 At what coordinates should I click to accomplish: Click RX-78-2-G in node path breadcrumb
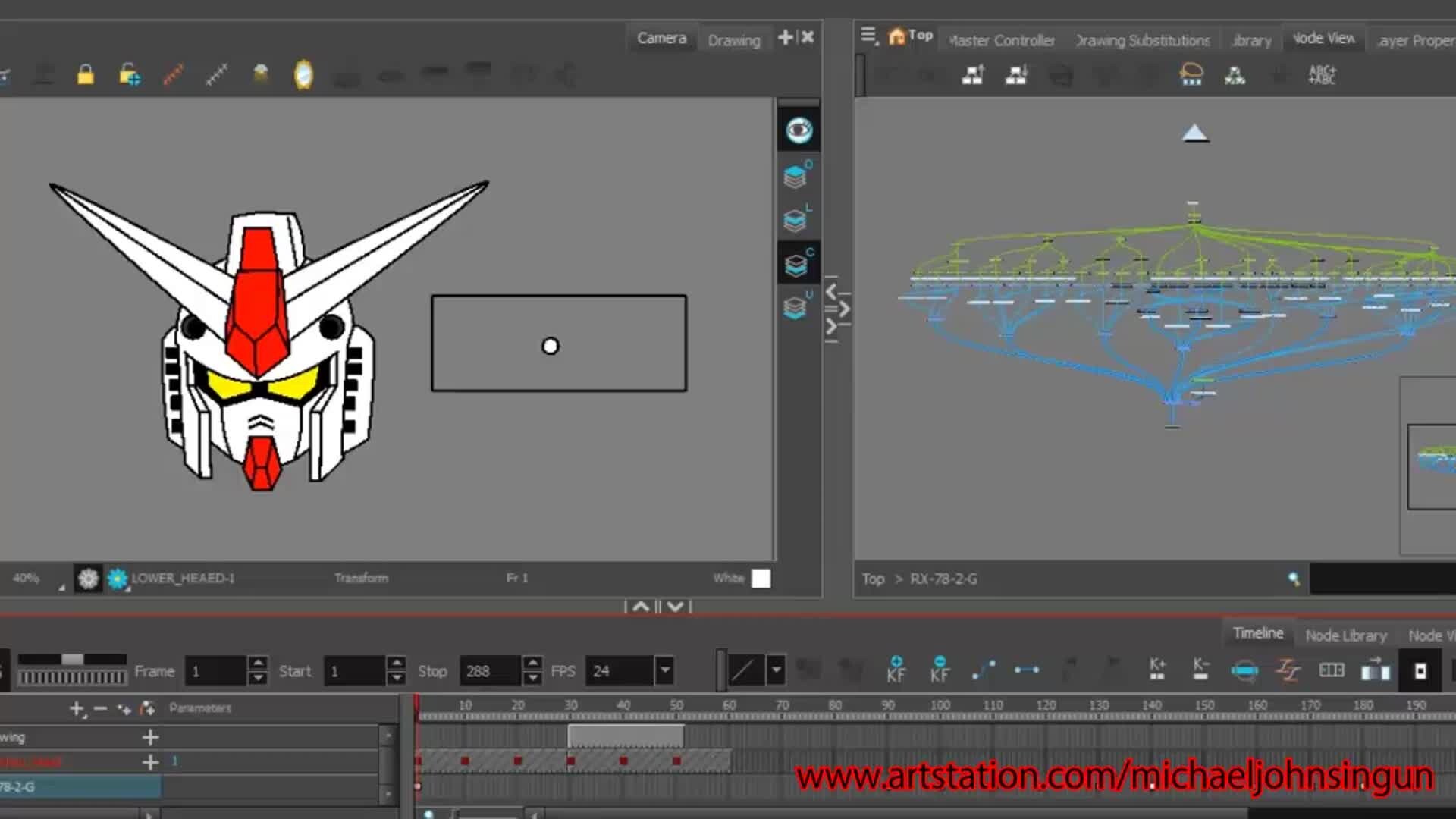coord(943,579)
